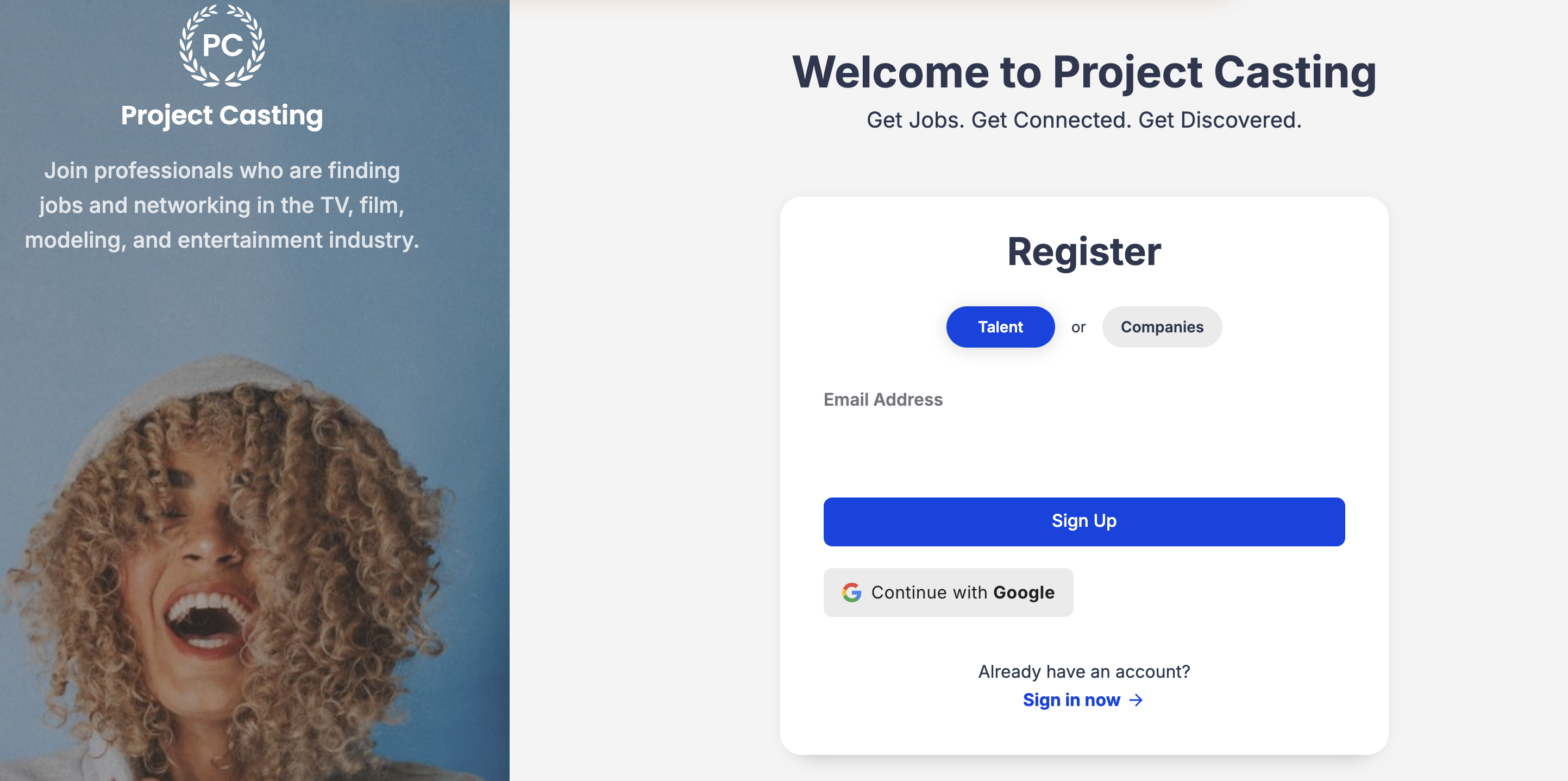Click the word Google in the sign-in button
The image size is (1568, 781).
pyautogui.click(x=1023, y=592)
